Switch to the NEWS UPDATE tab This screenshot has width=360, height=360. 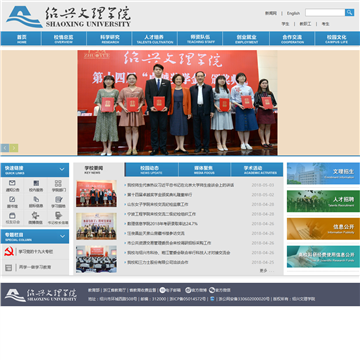[151, 170]
